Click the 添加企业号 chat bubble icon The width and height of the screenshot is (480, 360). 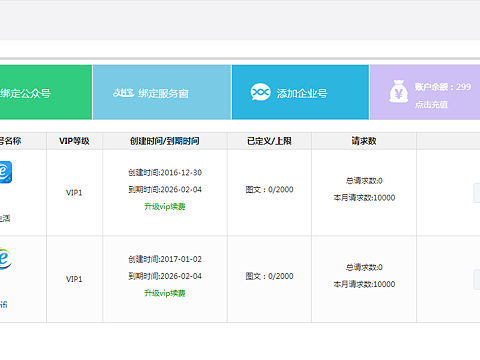[x=260, y=92]
